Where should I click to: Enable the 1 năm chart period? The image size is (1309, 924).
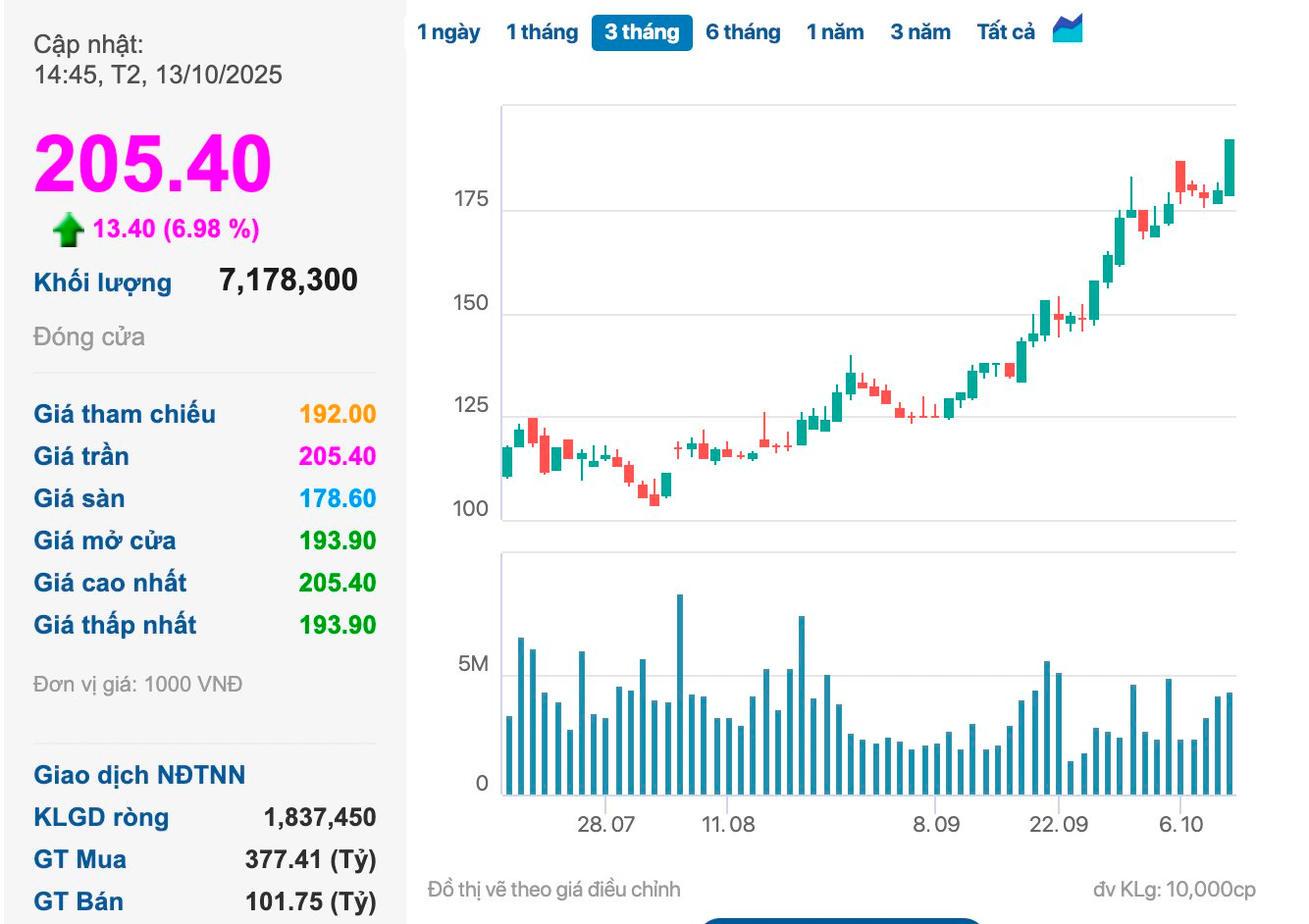tap(835, 31)
